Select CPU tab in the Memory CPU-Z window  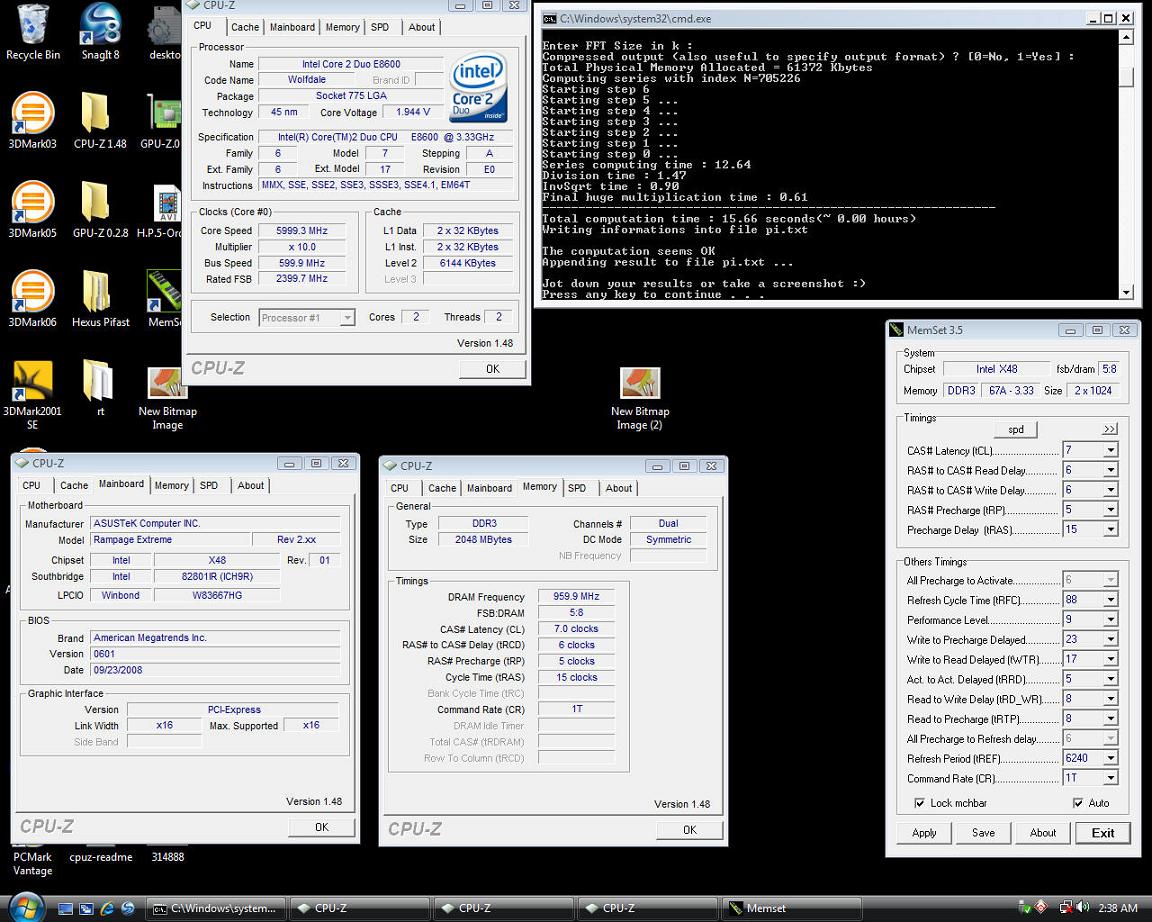(x=400, y=488)
